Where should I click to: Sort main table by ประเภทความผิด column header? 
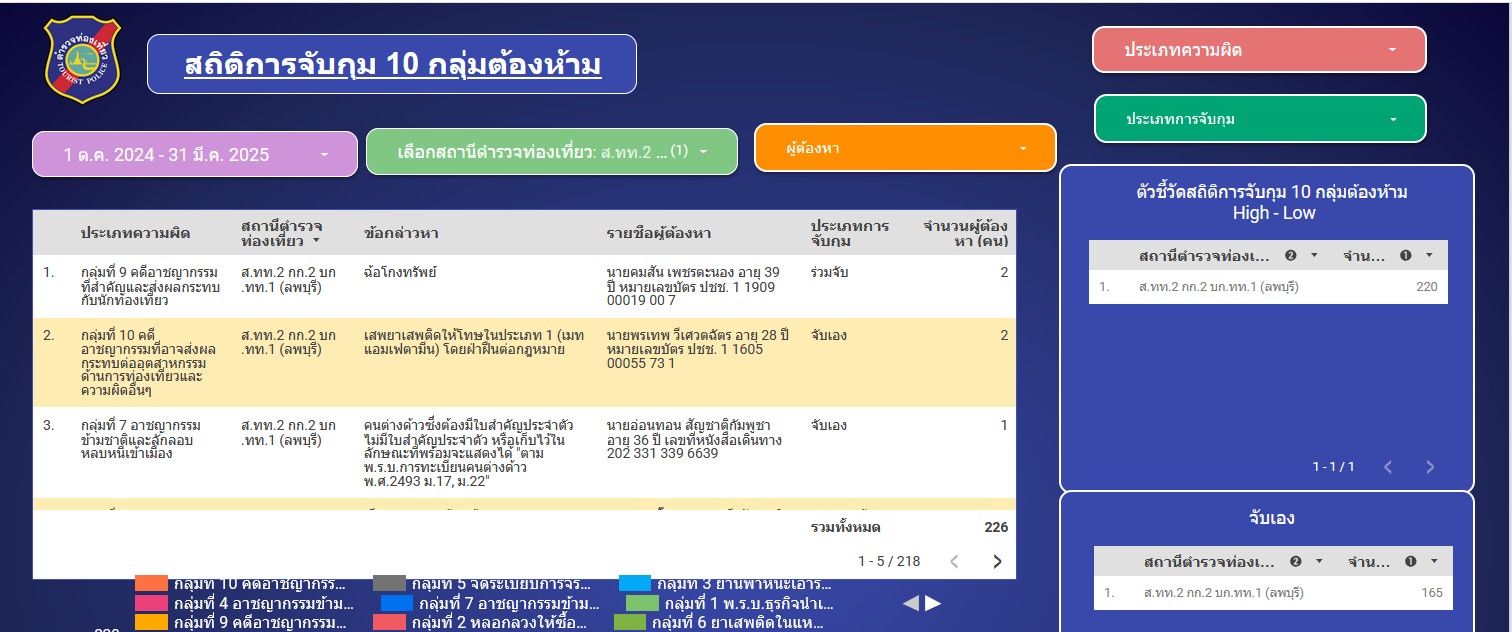pyautogui.click(x=135, y=233)
